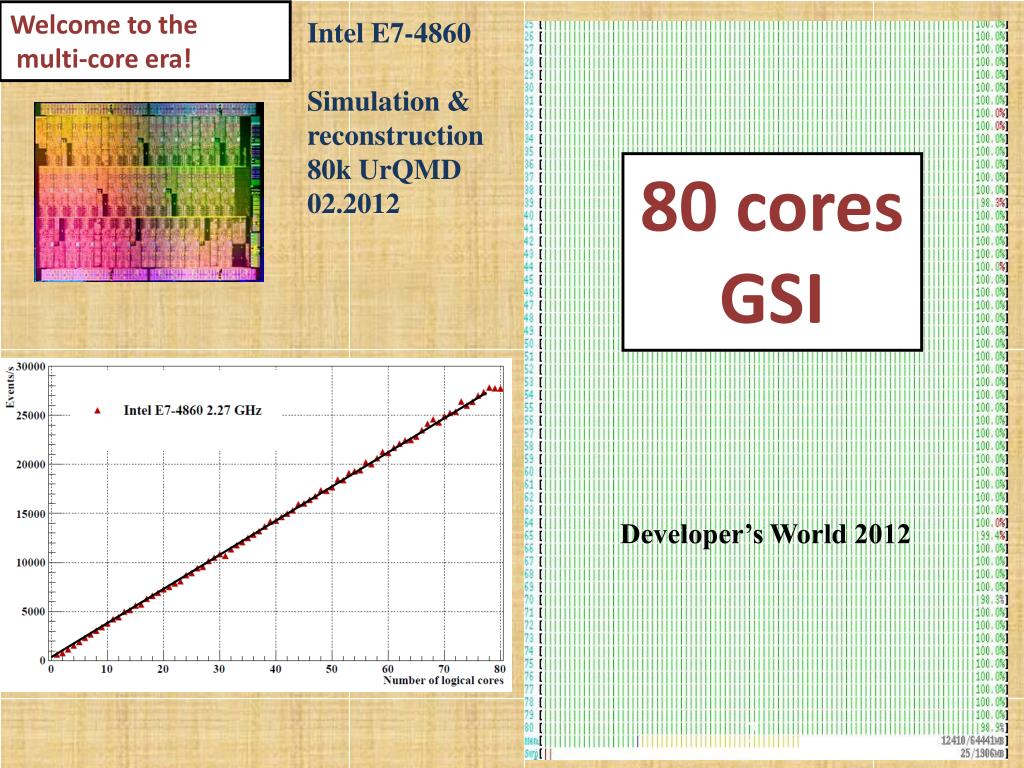The height and width of the screenshot is (768, 1024).
Task: Click the "98.3%" value on CPU row 39
Action: pos(991,202)
